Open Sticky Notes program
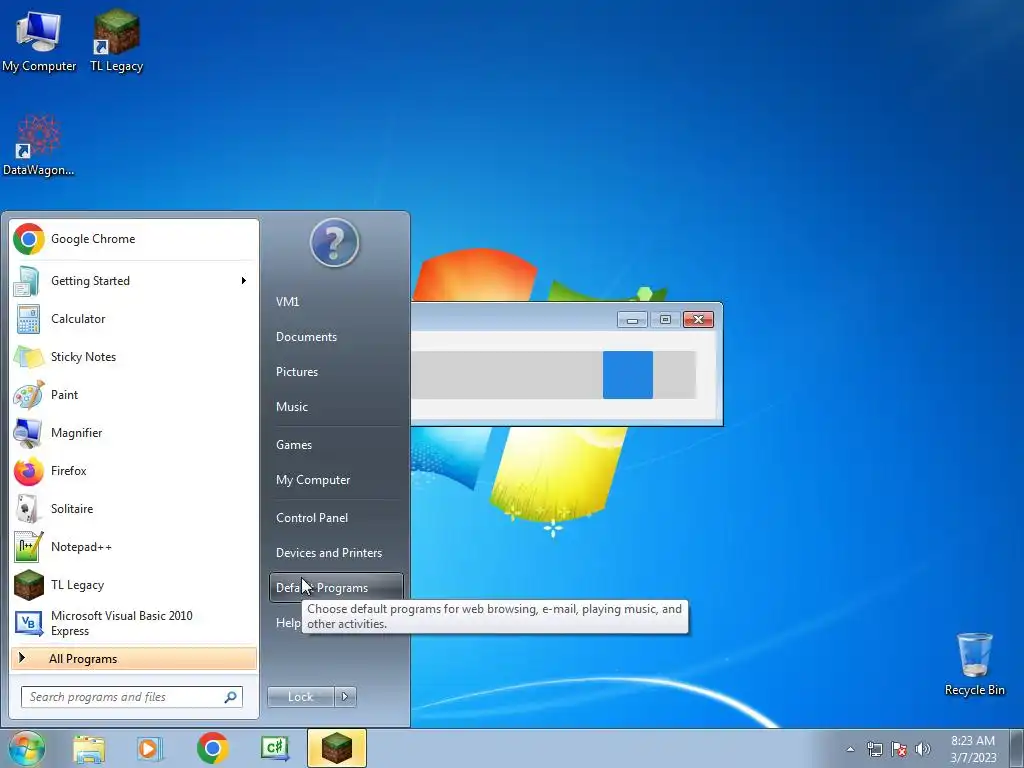The image size is (1024, 768). 134,357
